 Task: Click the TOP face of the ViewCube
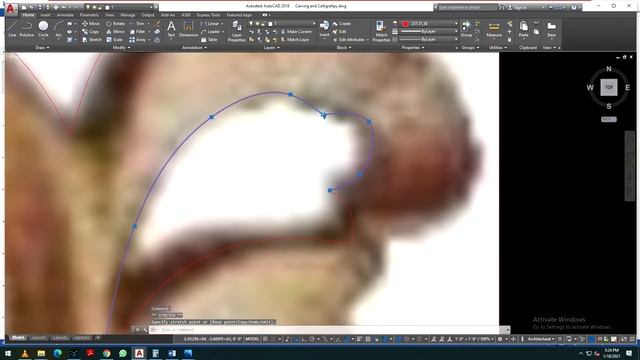[609, 87]
